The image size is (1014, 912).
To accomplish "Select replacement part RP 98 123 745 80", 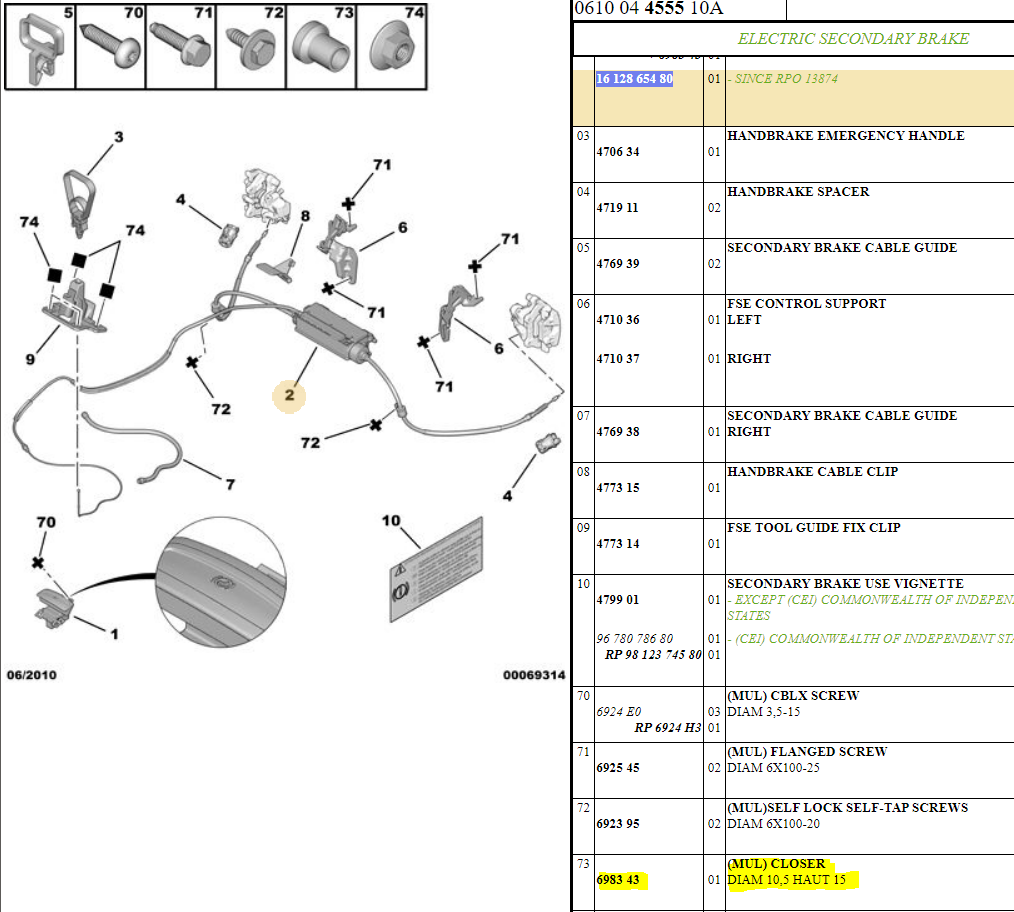I will 653,655.
